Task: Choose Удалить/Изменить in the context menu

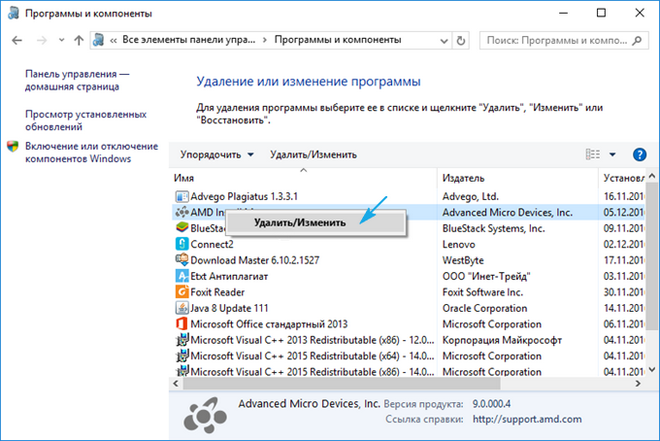Action: [x=300, y=223]
